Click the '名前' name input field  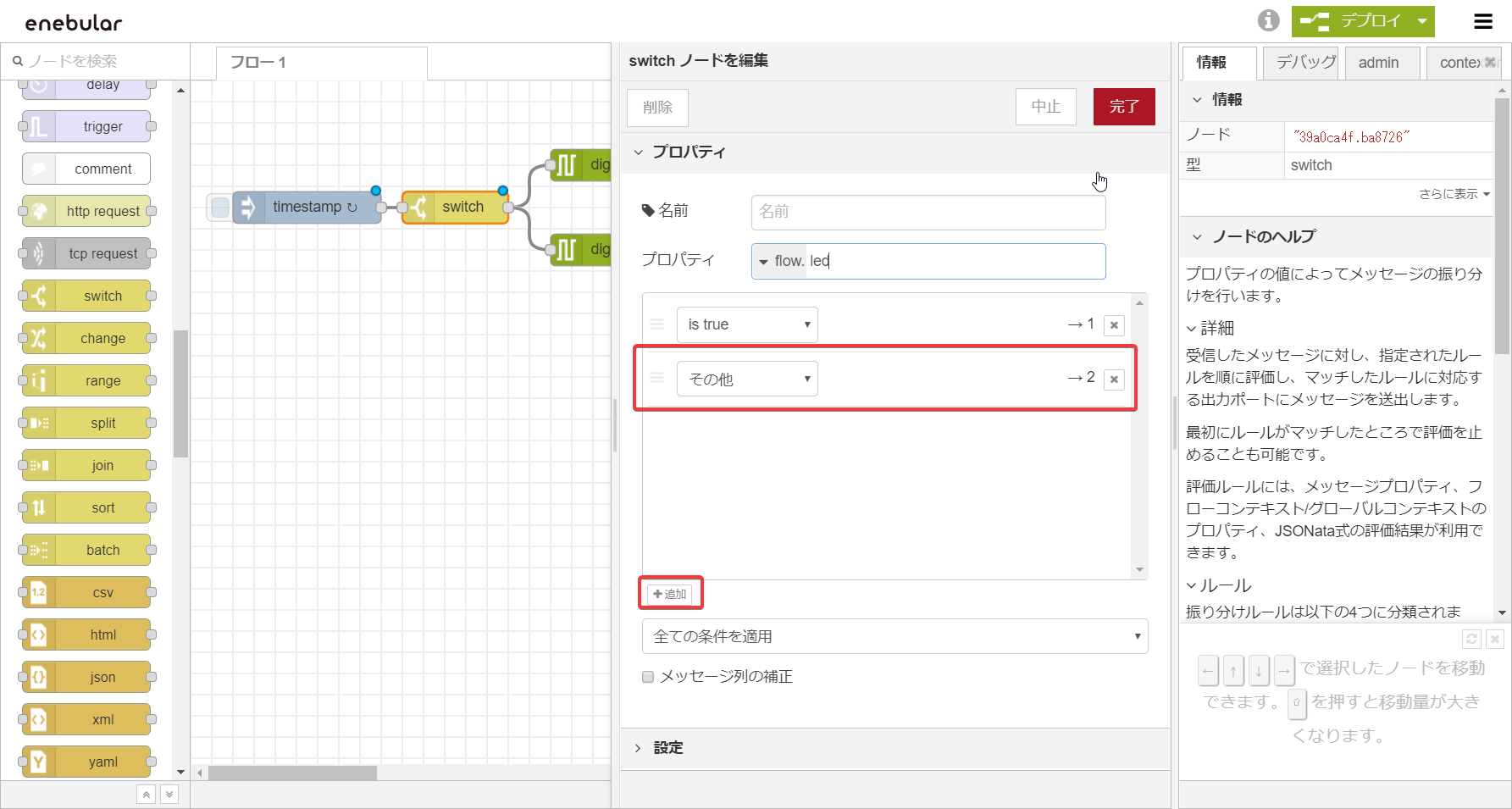tap(928, 212)
